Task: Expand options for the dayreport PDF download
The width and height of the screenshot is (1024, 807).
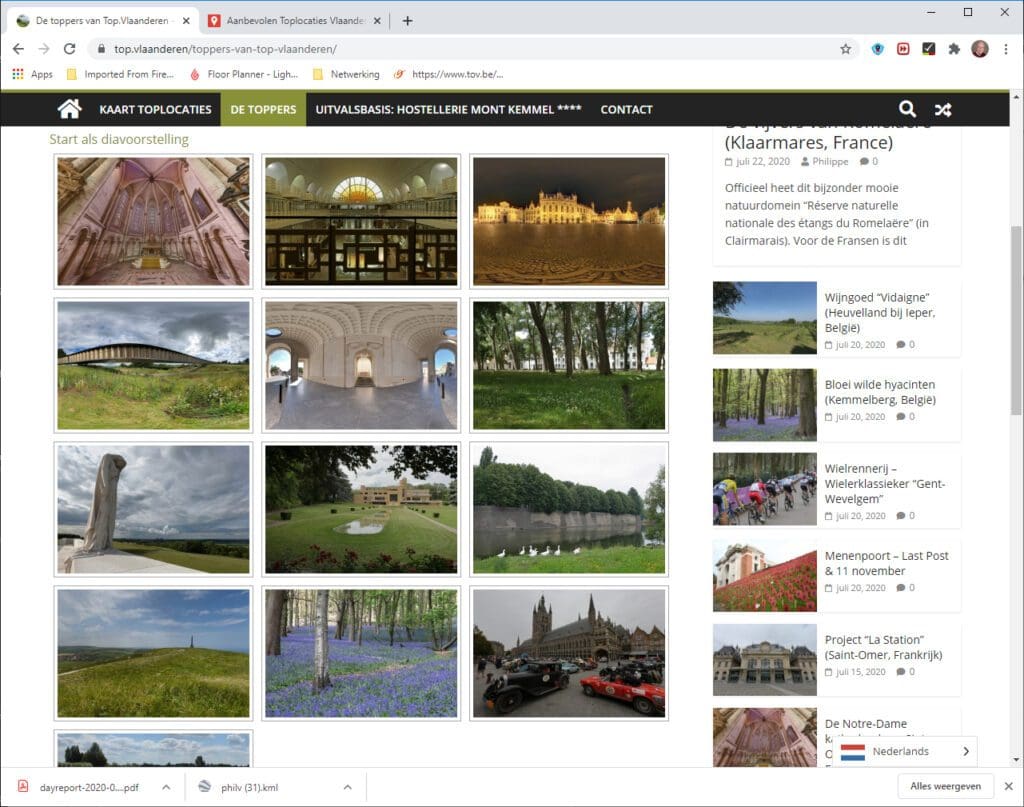Action: tap(167, 787)
